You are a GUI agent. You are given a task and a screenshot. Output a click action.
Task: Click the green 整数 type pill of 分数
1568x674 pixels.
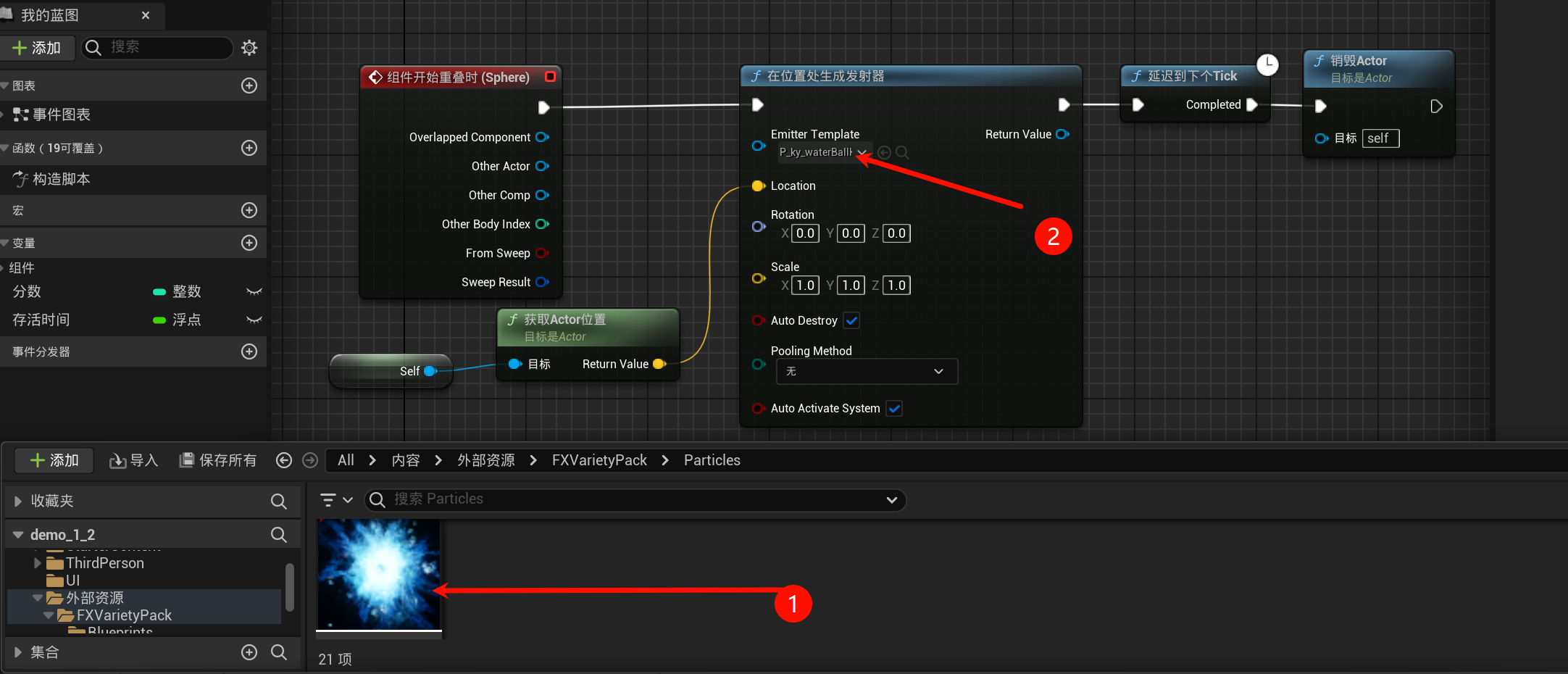(x=159, y=292)
